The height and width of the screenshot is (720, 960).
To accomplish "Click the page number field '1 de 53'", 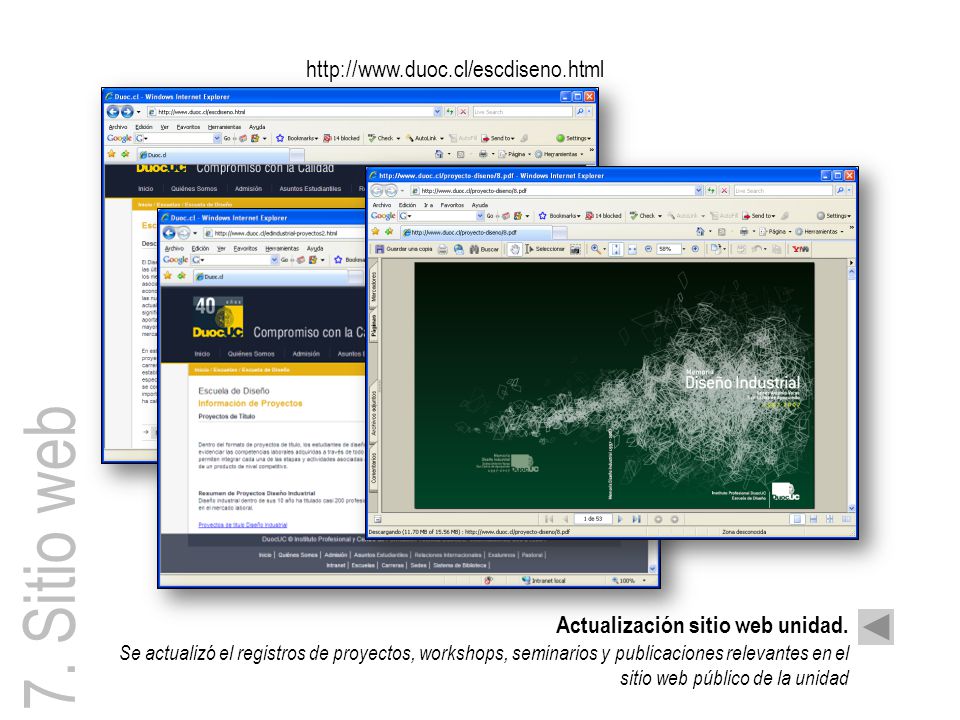I will 592,519.
